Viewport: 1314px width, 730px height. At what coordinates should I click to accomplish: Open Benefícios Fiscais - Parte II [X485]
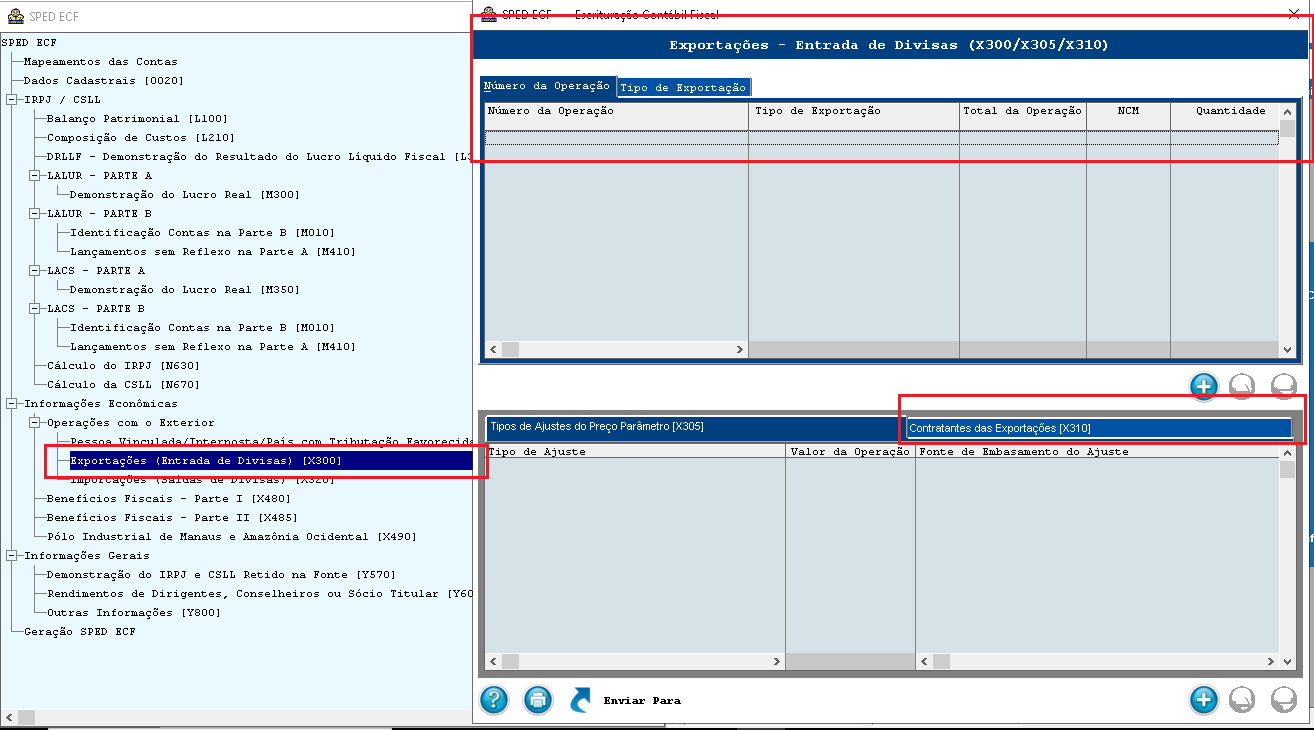[171, 518]
